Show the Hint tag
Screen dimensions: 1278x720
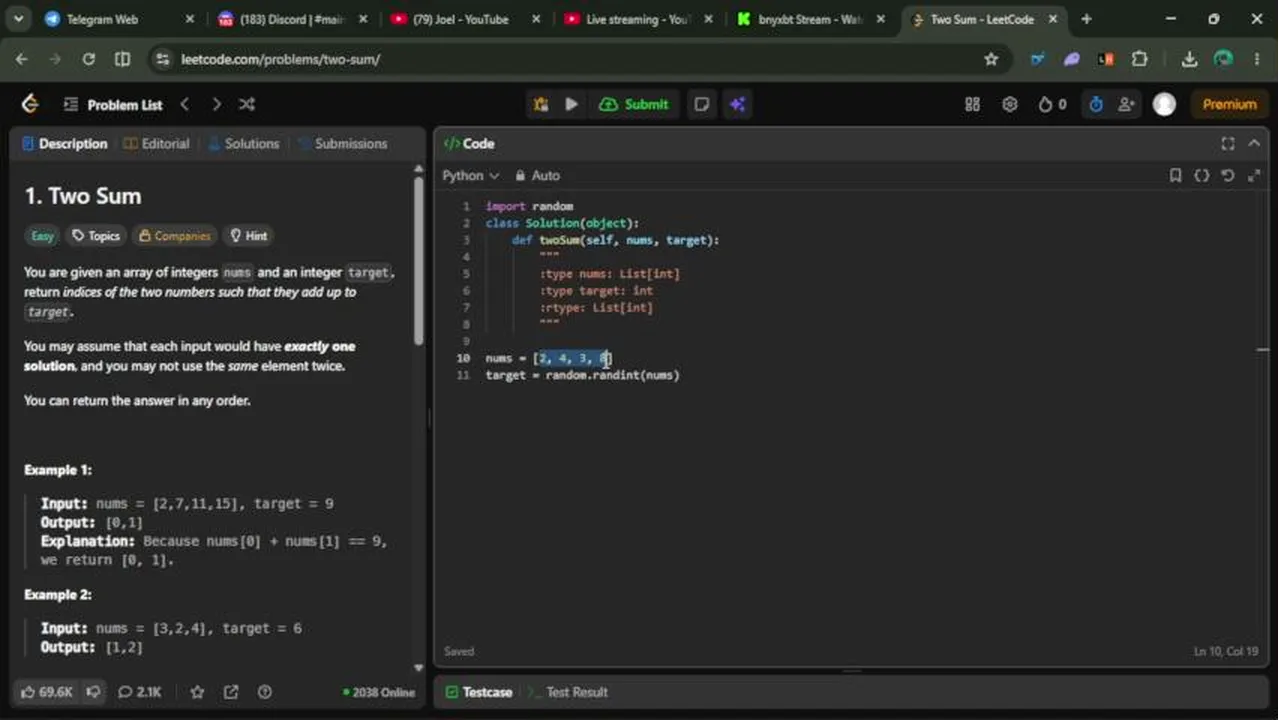click(x=248, y=236)
